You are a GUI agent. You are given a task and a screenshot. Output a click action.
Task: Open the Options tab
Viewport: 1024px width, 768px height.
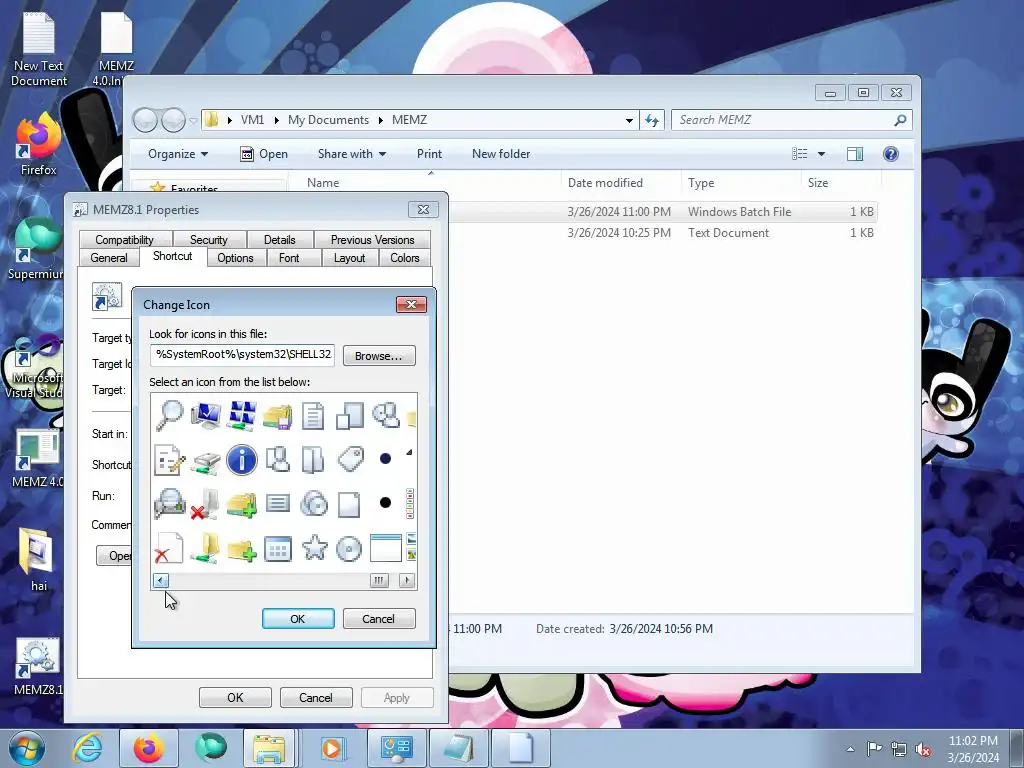pyautogui.click(x=235, y=258)
